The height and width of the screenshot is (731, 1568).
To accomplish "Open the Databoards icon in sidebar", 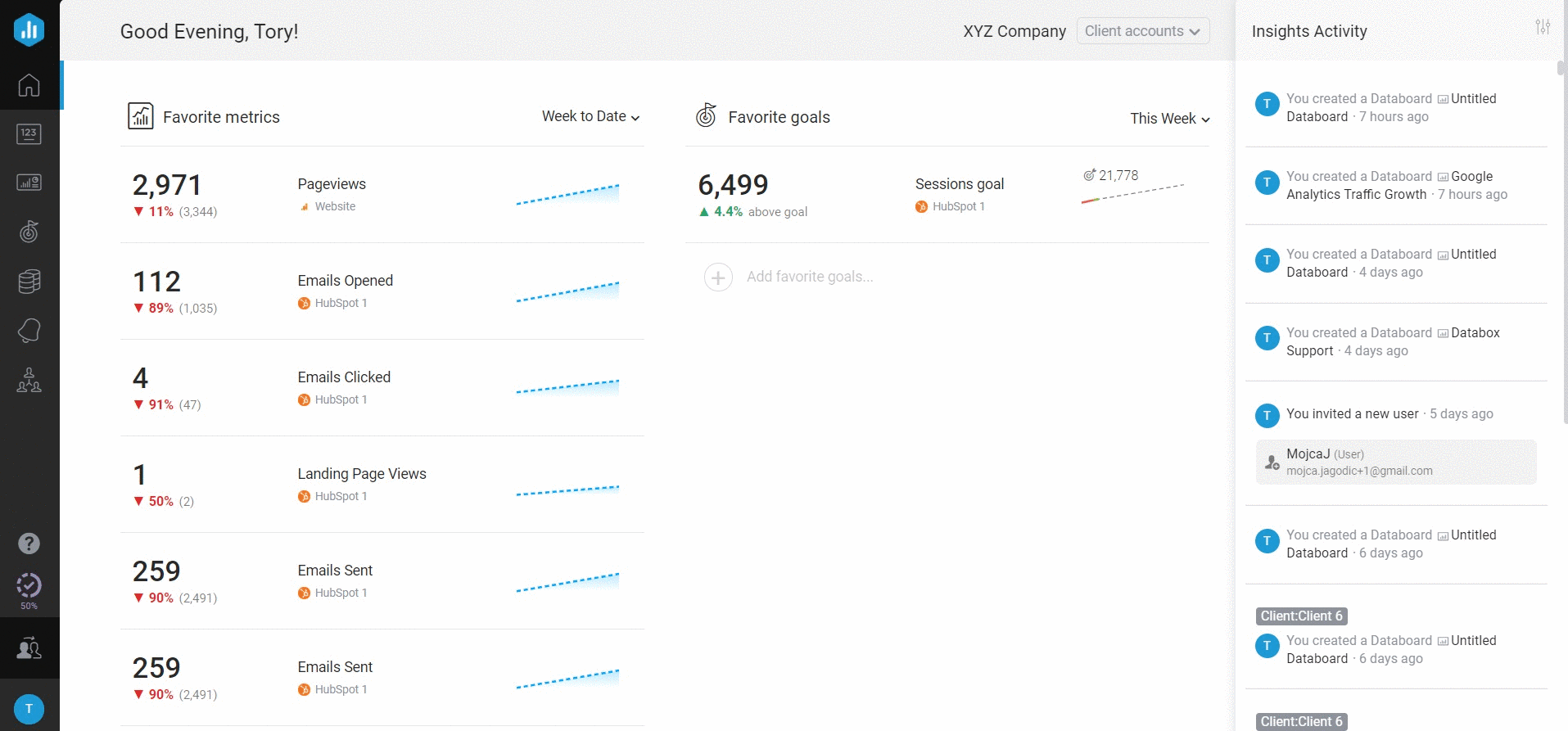I will coord(29,183).
